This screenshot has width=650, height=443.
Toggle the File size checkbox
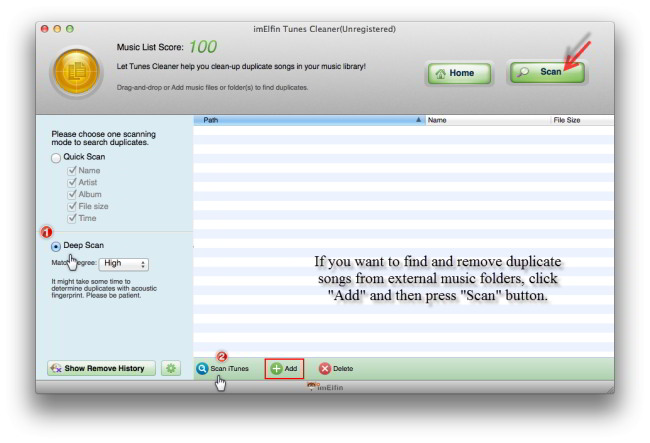72,206
